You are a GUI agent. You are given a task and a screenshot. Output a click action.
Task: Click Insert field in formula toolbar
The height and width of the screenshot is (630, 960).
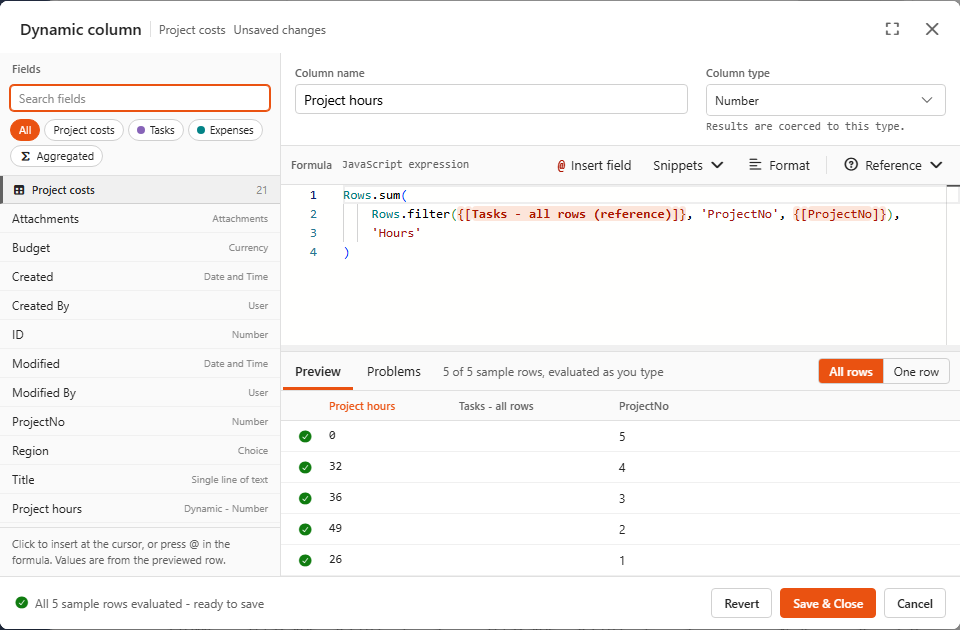tap(594, 165)
